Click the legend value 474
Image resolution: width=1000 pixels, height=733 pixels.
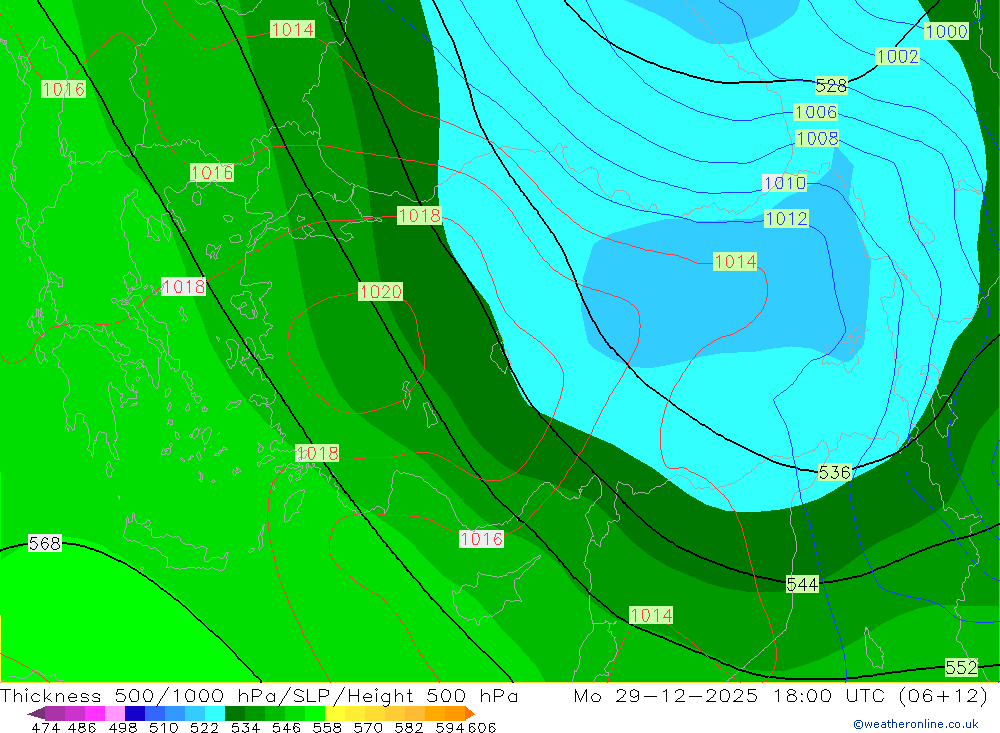coord(45,728)
